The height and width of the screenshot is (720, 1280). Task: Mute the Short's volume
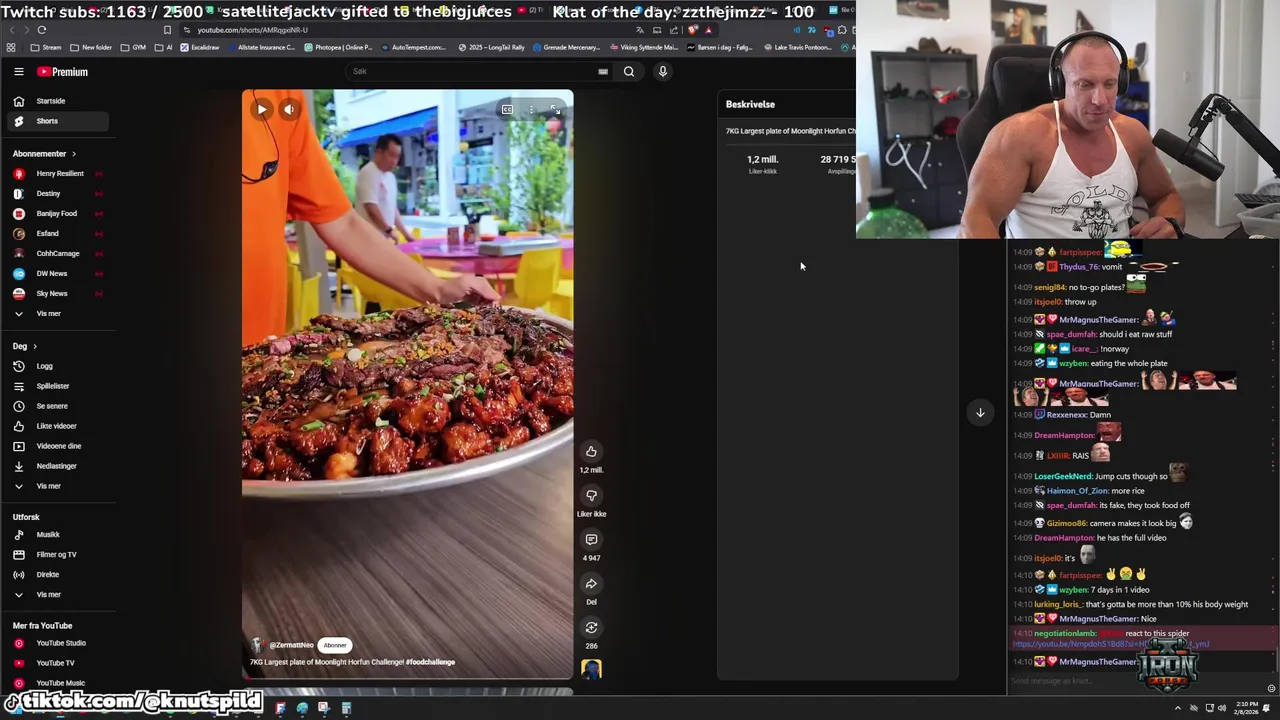pyautogui.click(x=288, y=109)
